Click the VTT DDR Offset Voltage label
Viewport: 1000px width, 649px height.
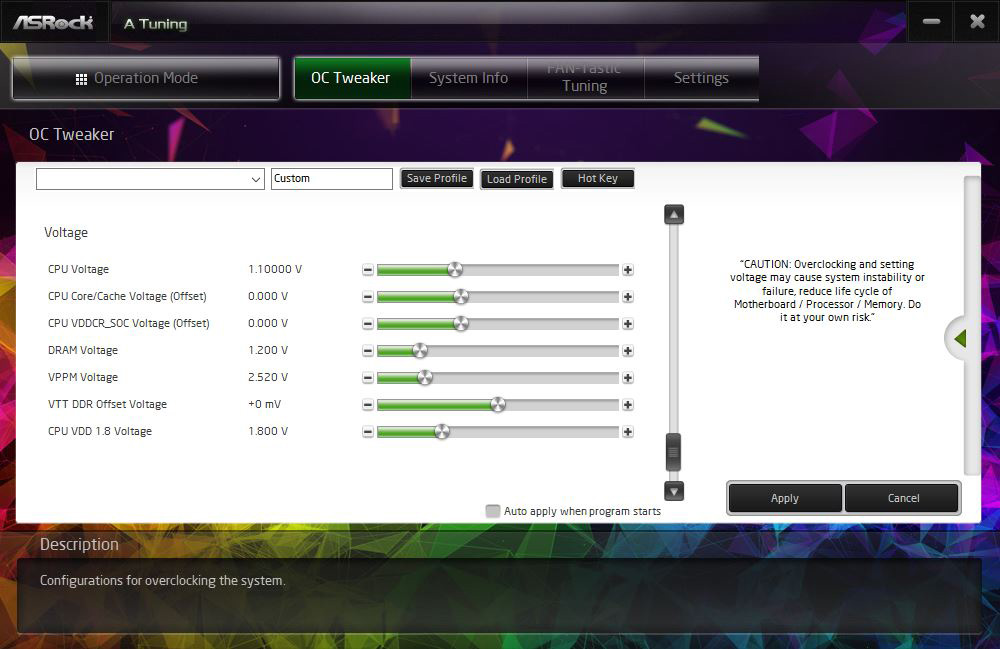107,404
